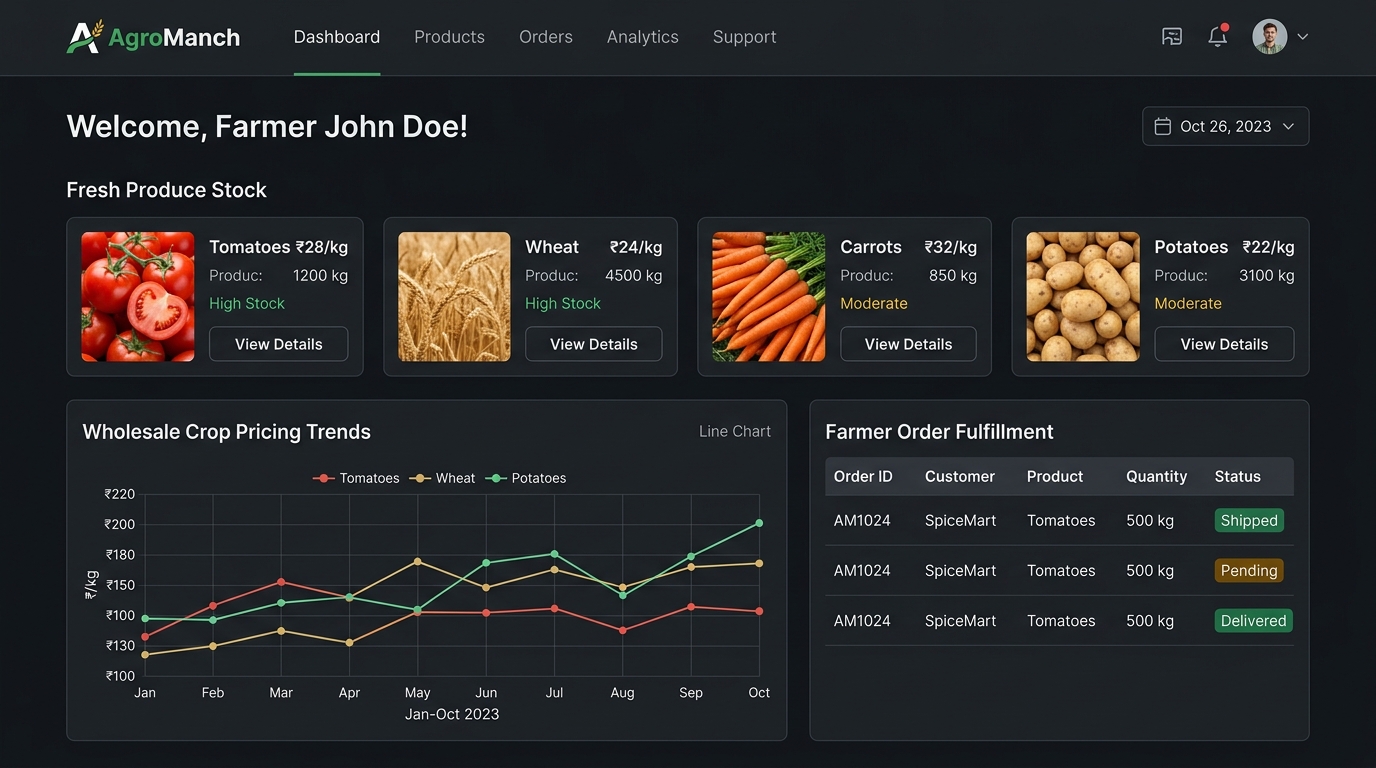Viewport: 1376px width, 768px height.
Task: Click the Wheat High Stock label
Action: 563,303
